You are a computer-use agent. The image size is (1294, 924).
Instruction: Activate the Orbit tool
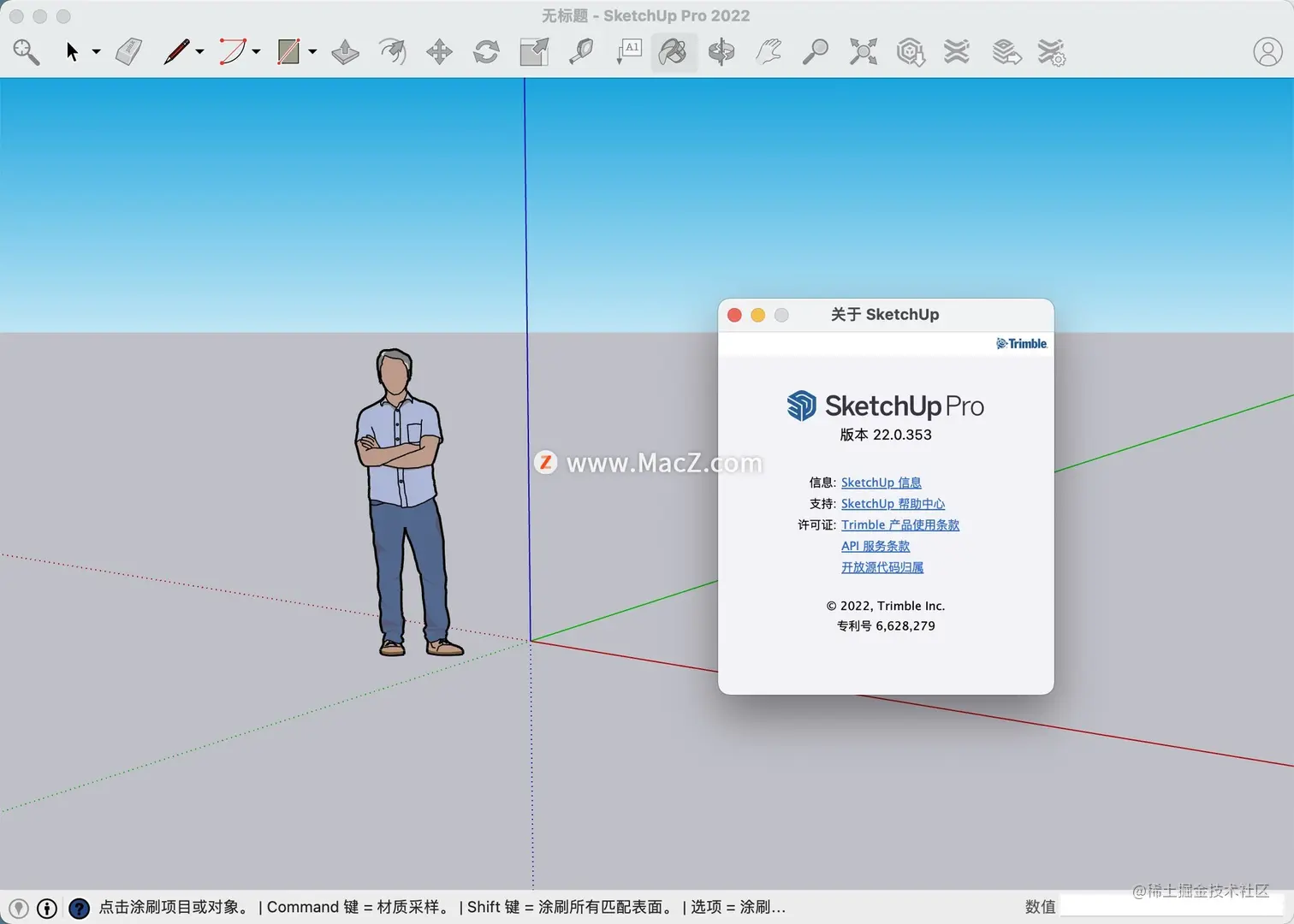721,52
